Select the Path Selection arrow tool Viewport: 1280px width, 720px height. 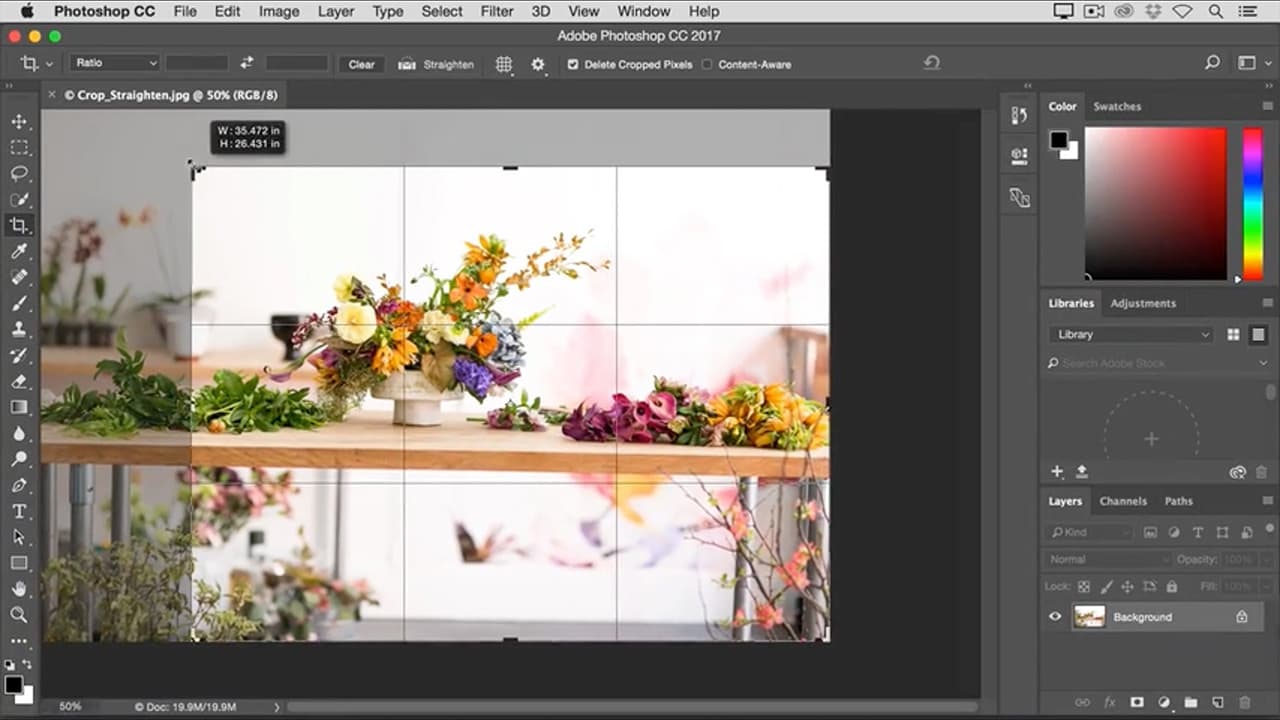pyautogui.click(x=19, y=537)
